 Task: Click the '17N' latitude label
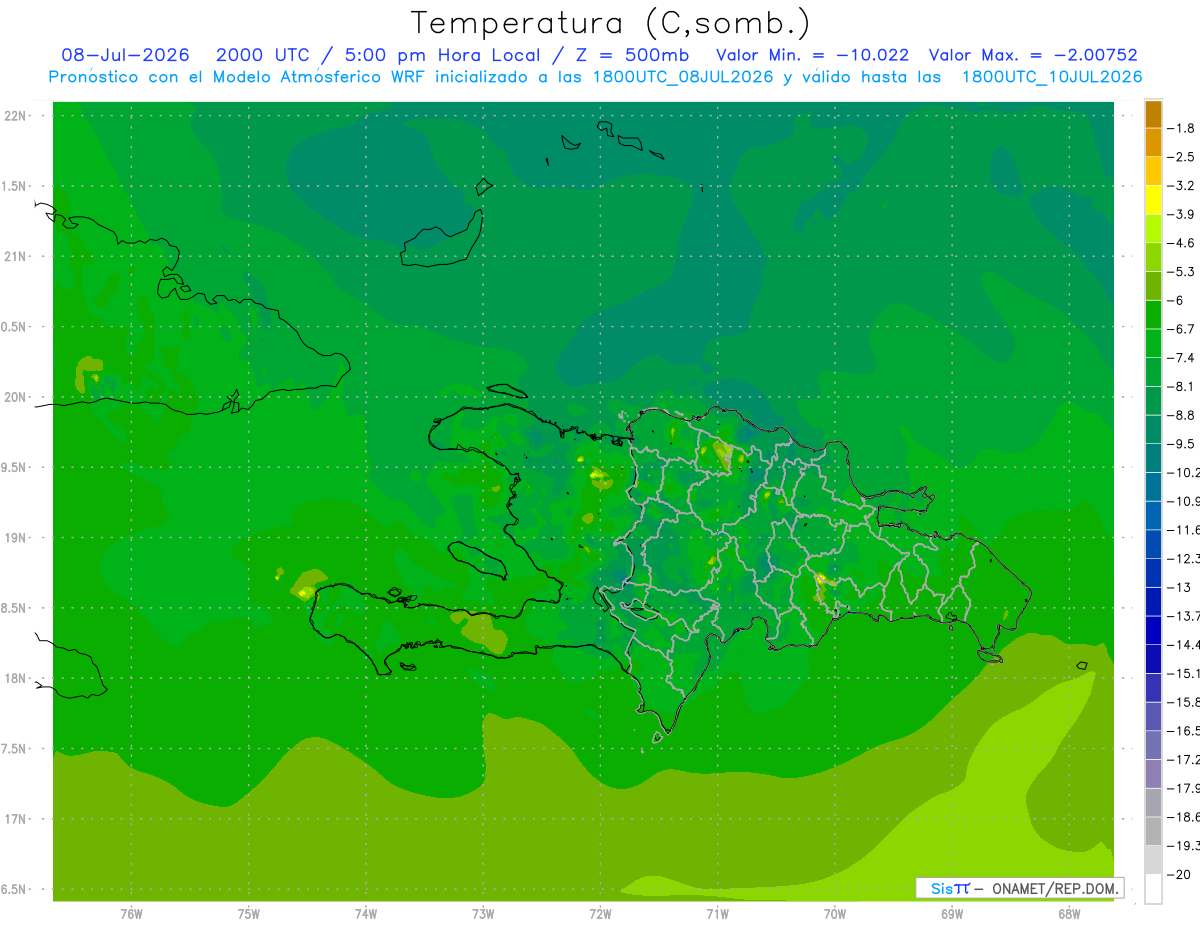pos(17,819)
